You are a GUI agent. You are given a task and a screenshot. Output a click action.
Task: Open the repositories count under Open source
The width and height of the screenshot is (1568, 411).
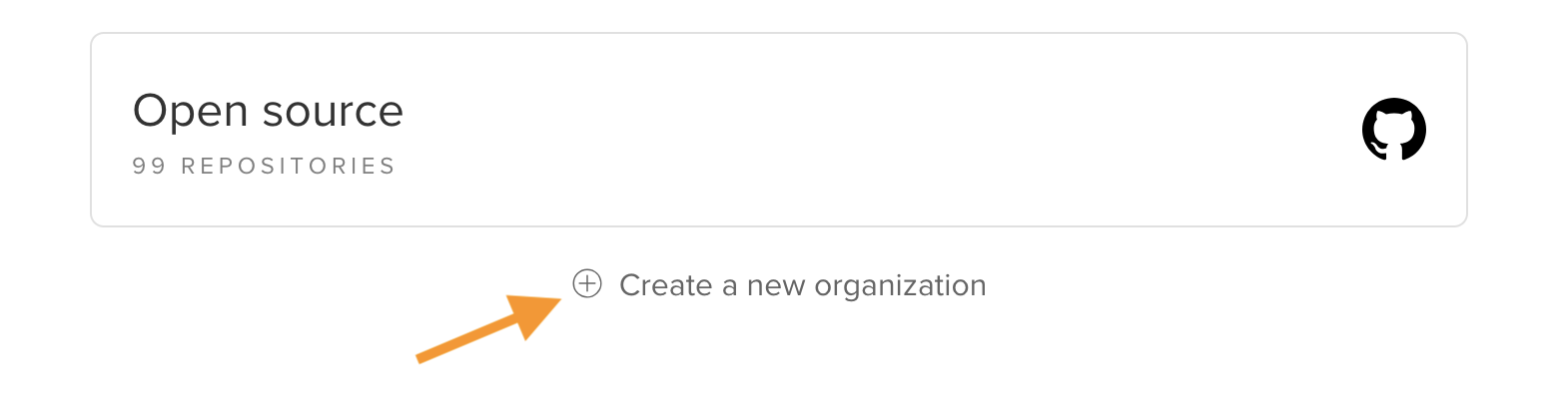pyautogui.click(x=264, y=166)
